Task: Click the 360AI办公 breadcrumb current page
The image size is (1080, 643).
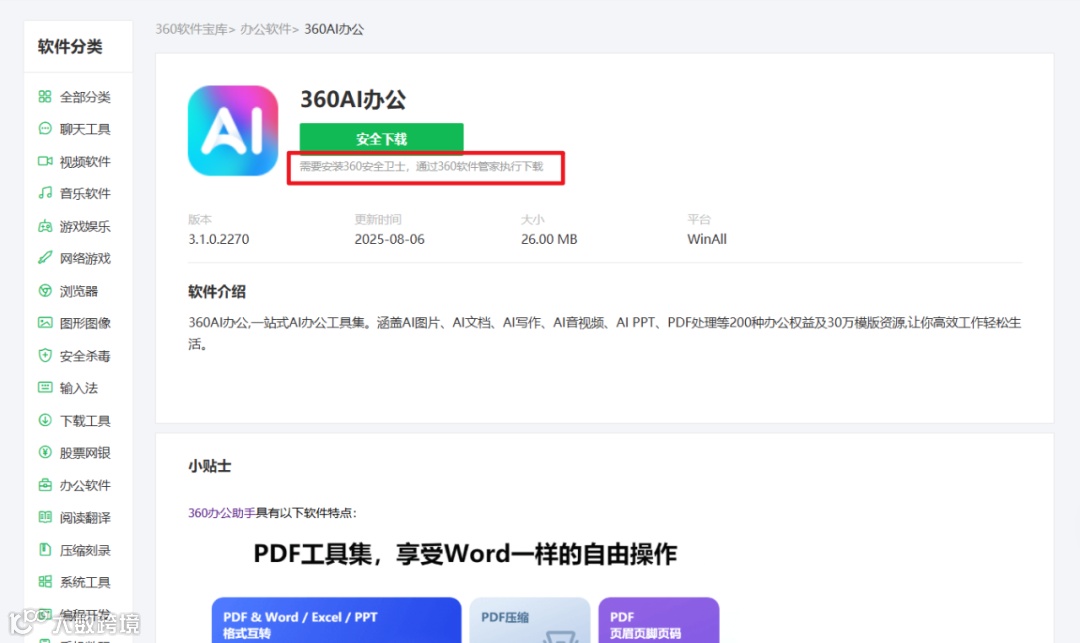Action: tap(334, 29)
